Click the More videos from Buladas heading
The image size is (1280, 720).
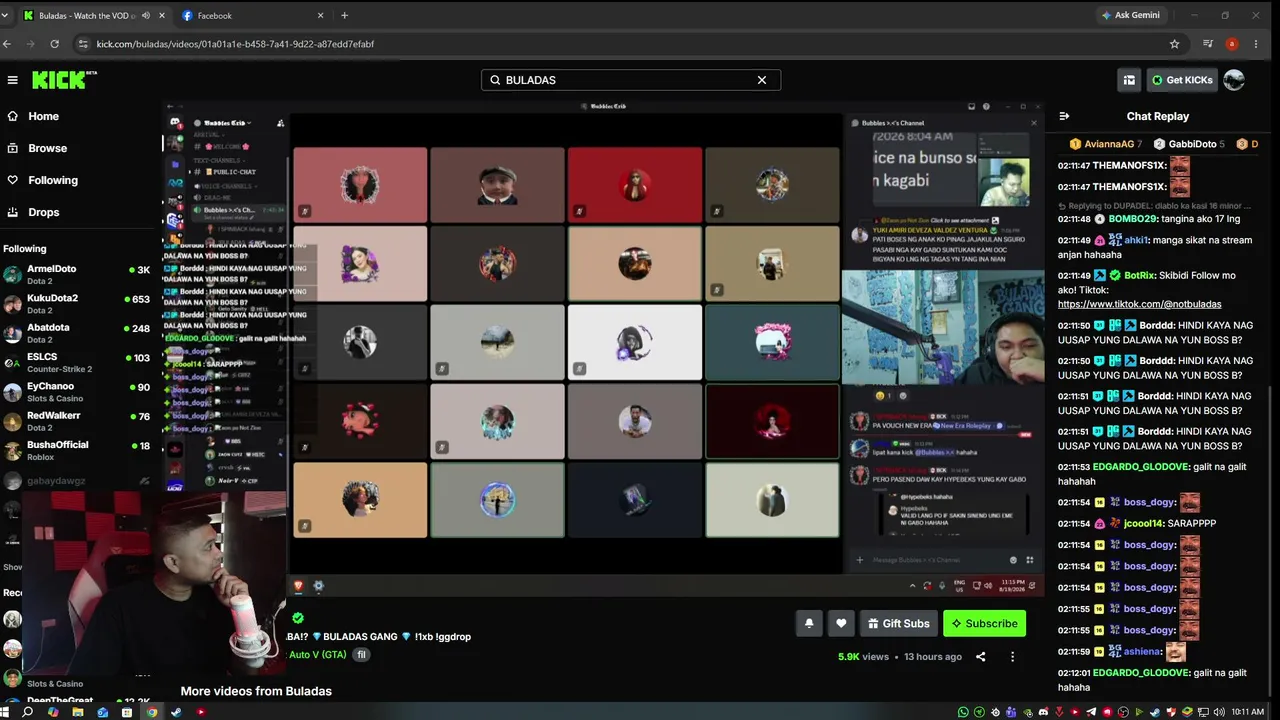coord(256,691)
